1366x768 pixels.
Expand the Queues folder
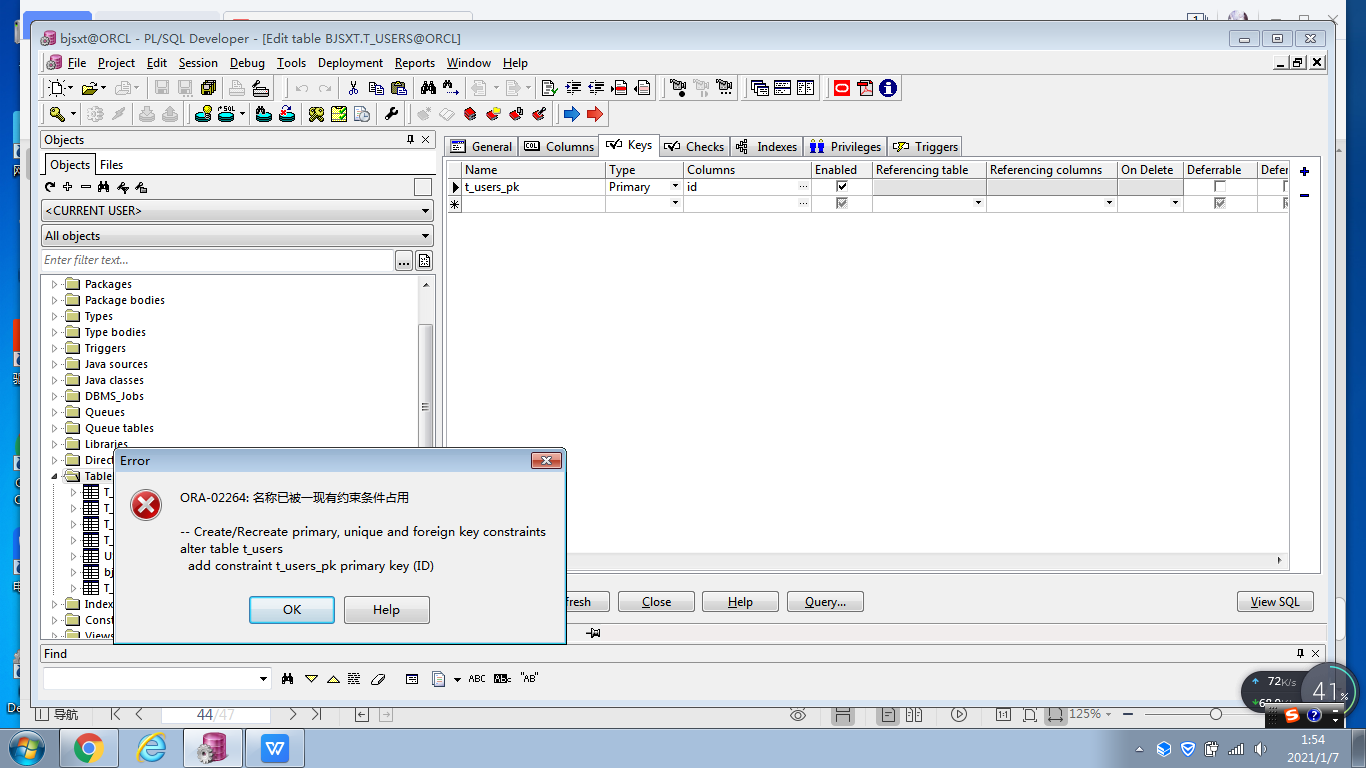[55, 412]
